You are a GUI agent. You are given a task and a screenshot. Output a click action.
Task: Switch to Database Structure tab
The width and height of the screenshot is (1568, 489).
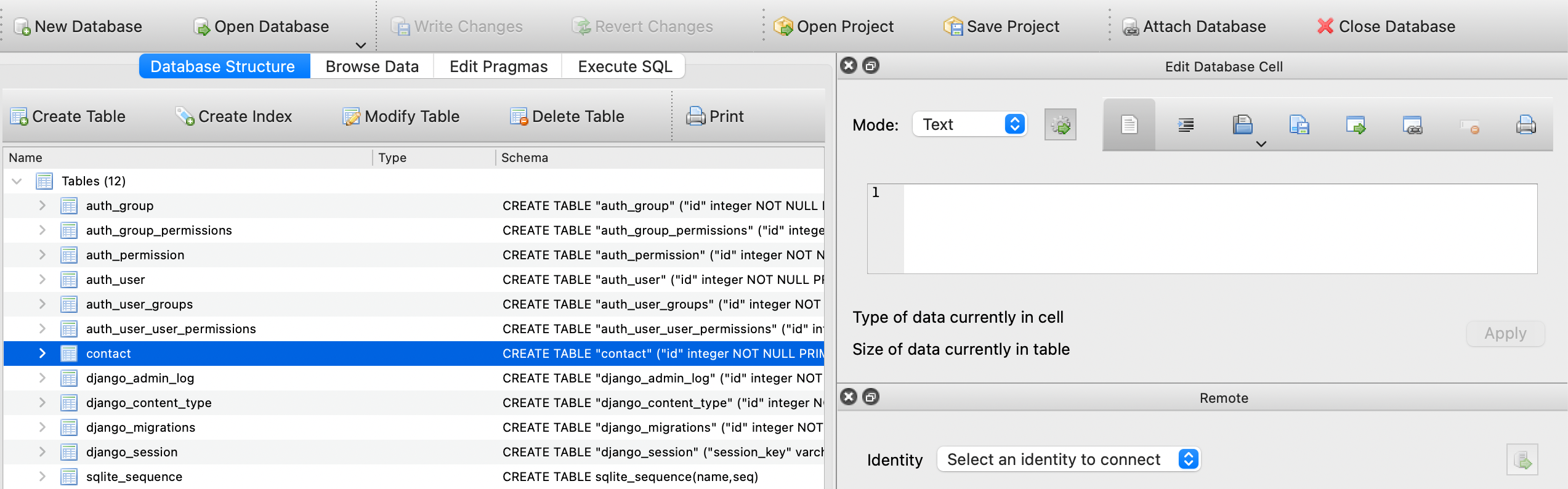pyautogui.click(x=225, y=67)
